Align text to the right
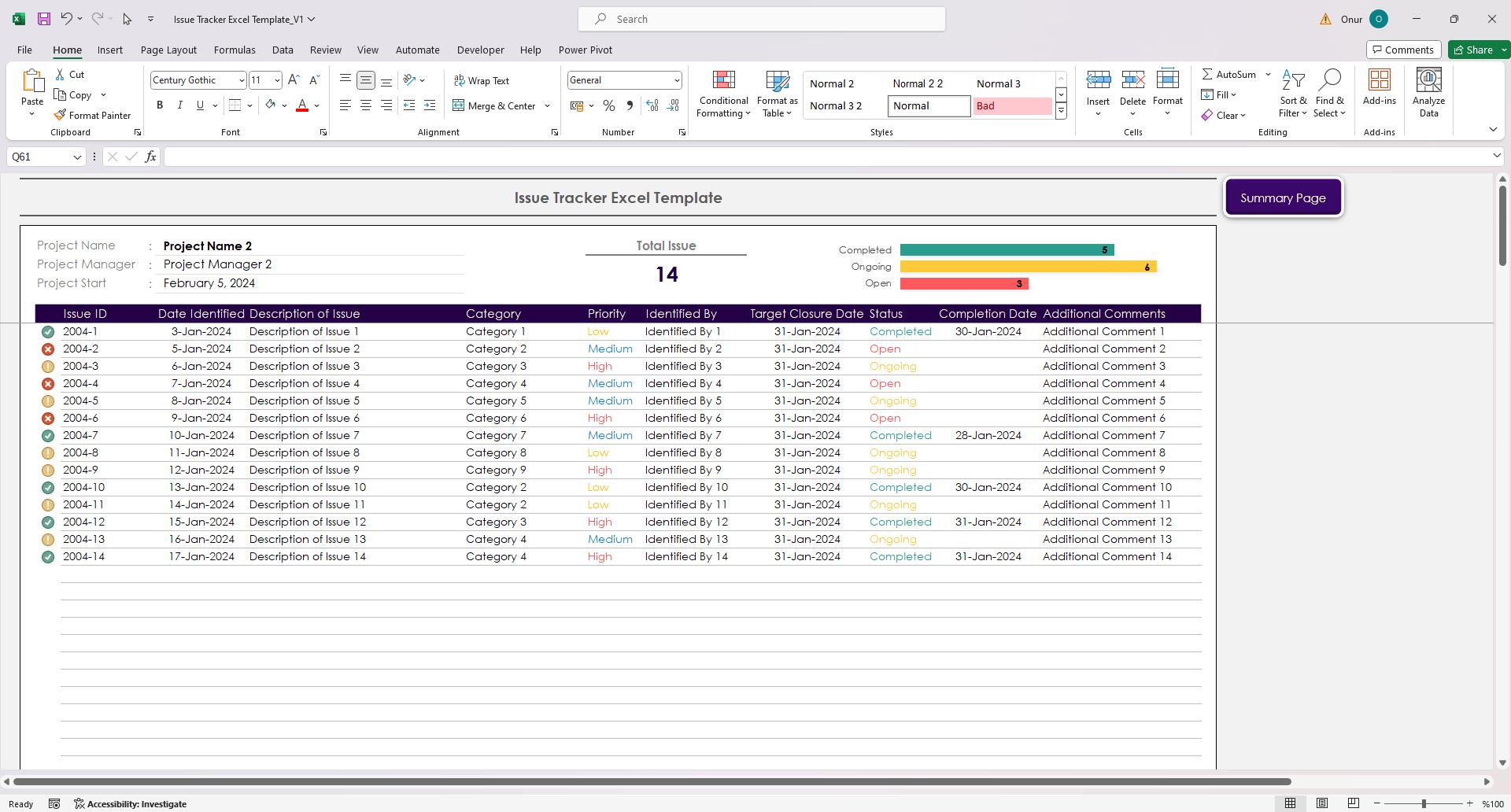 click(386, 105)
